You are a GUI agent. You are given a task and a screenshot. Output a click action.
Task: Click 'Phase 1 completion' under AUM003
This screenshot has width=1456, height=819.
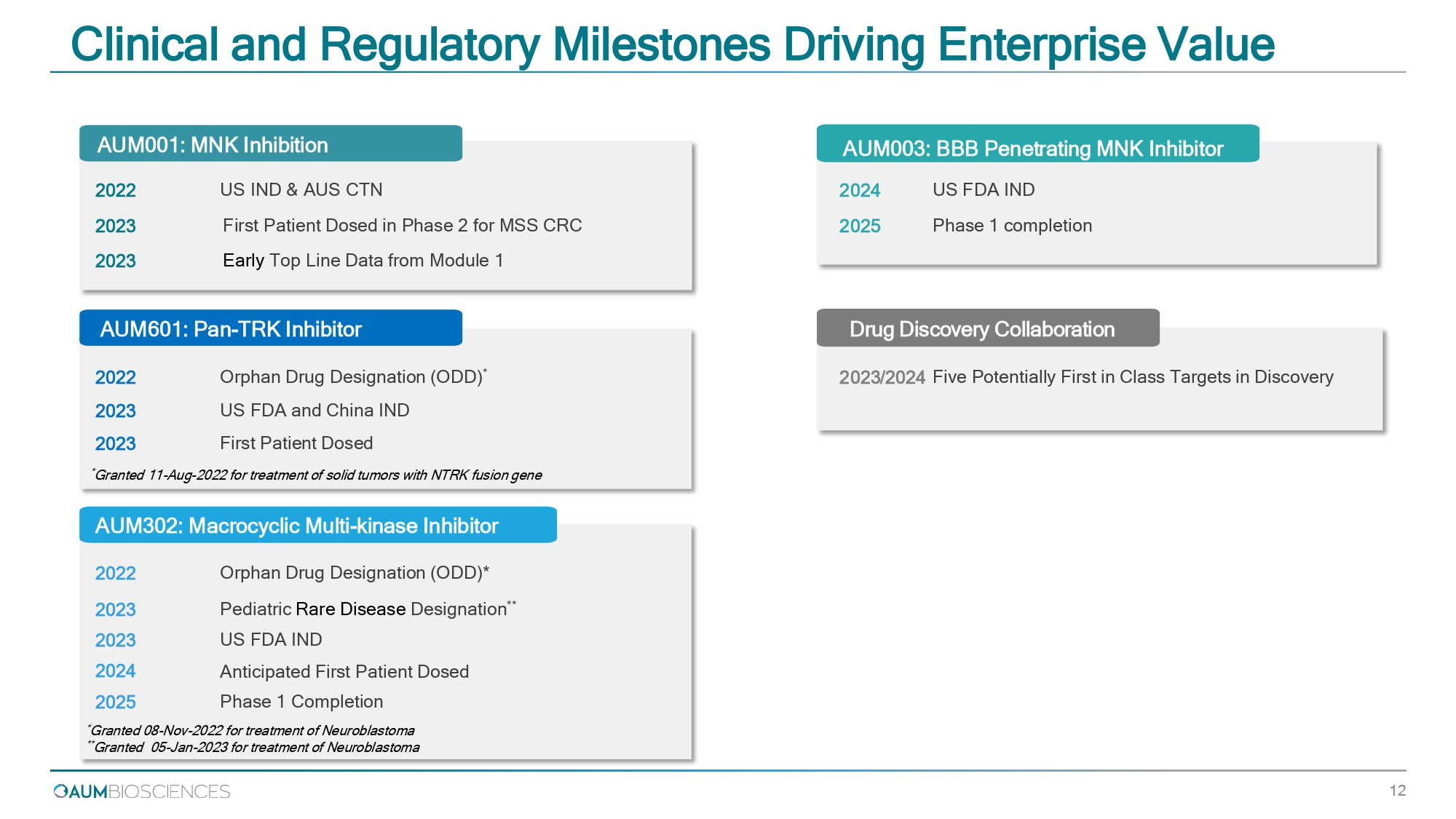1013,226
